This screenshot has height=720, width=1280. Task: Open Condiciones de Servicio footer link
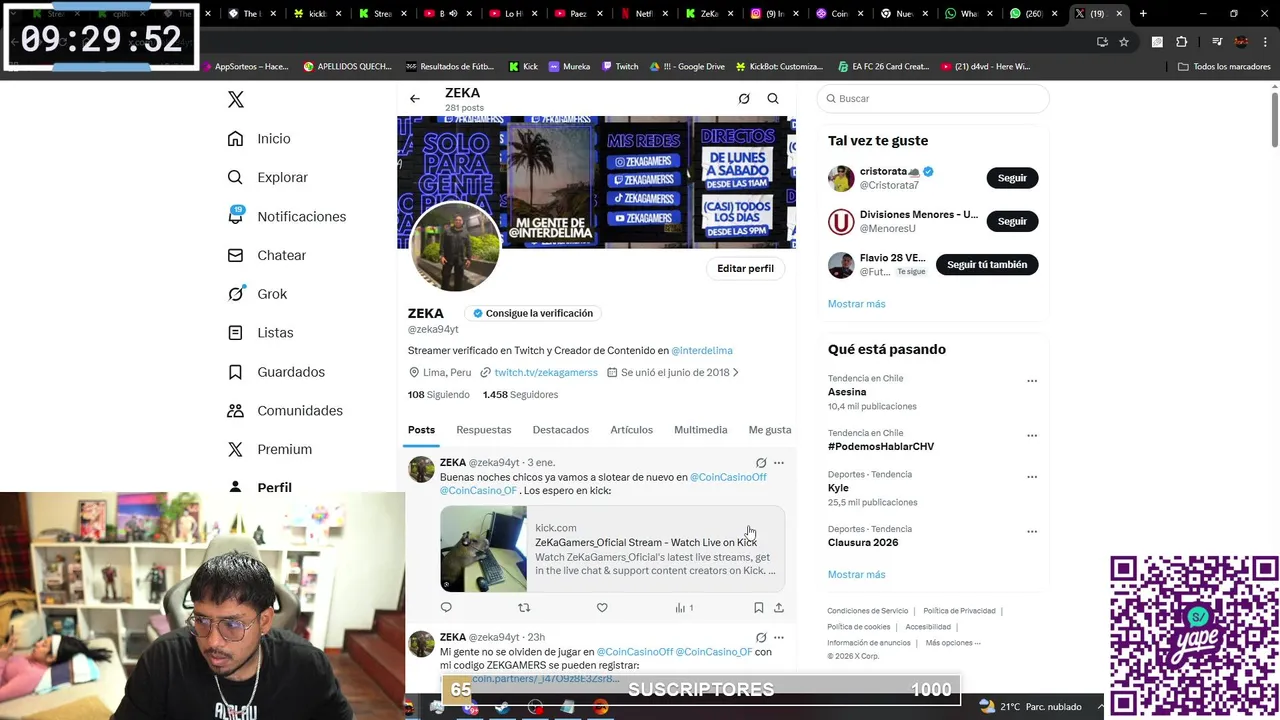868,611
